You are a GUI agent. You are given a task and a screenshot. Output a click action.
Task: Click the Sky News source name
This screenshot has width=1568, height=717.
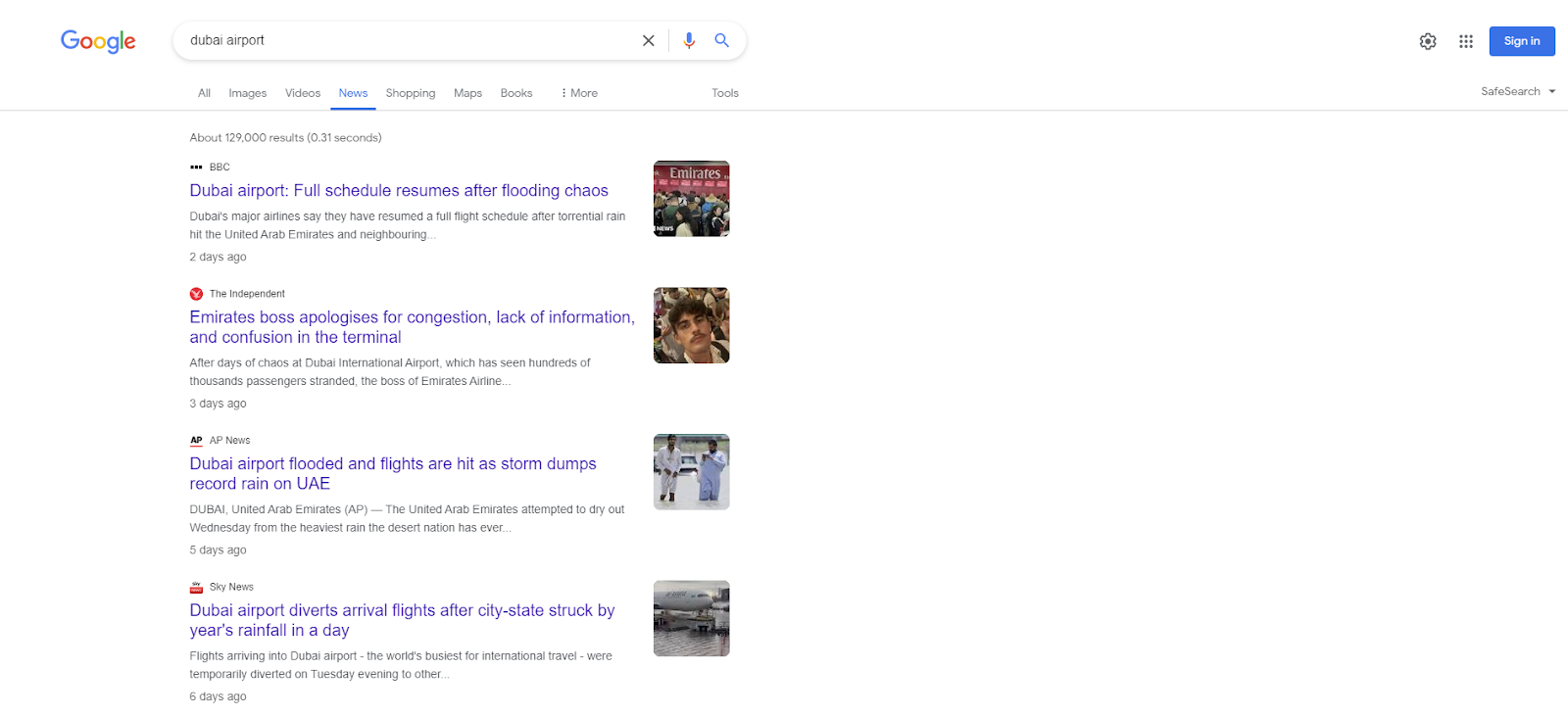231,588
